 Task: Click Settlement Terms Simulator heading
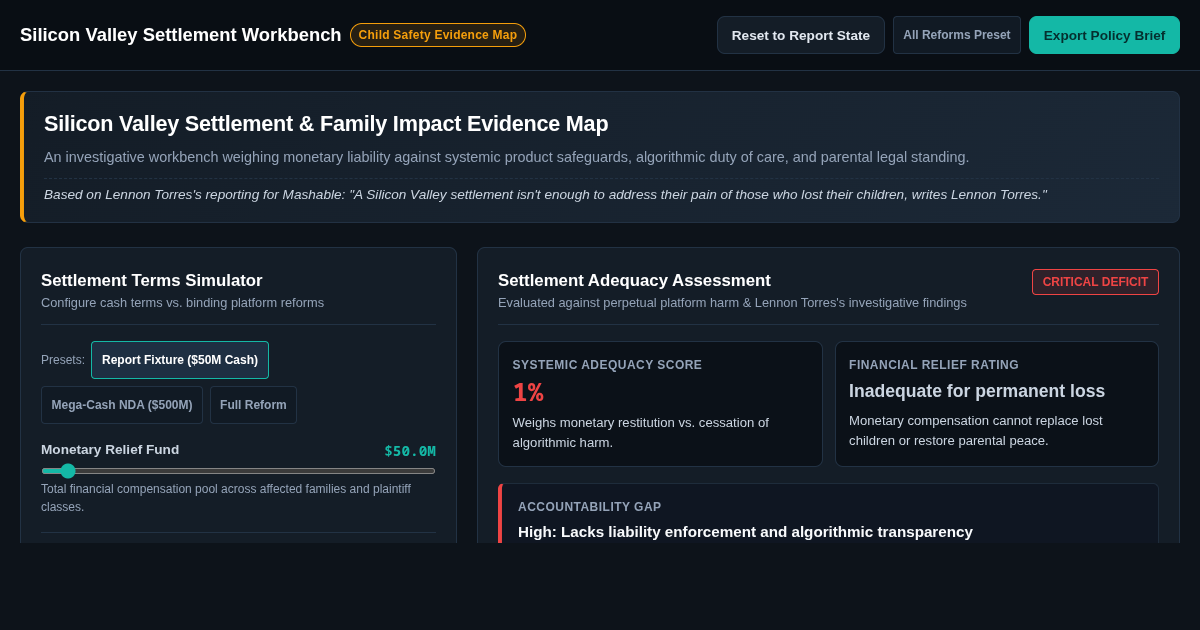coord(152,281)
